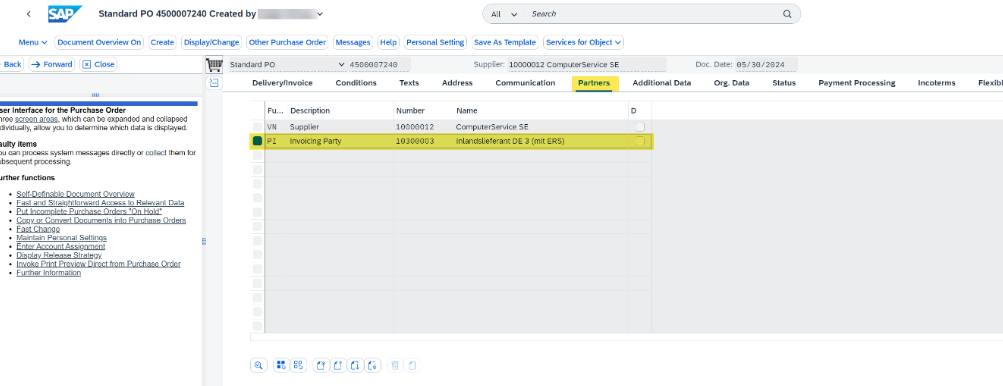
Task: Click the blank-page icon after the trash
Action: (x=413, y=366)
